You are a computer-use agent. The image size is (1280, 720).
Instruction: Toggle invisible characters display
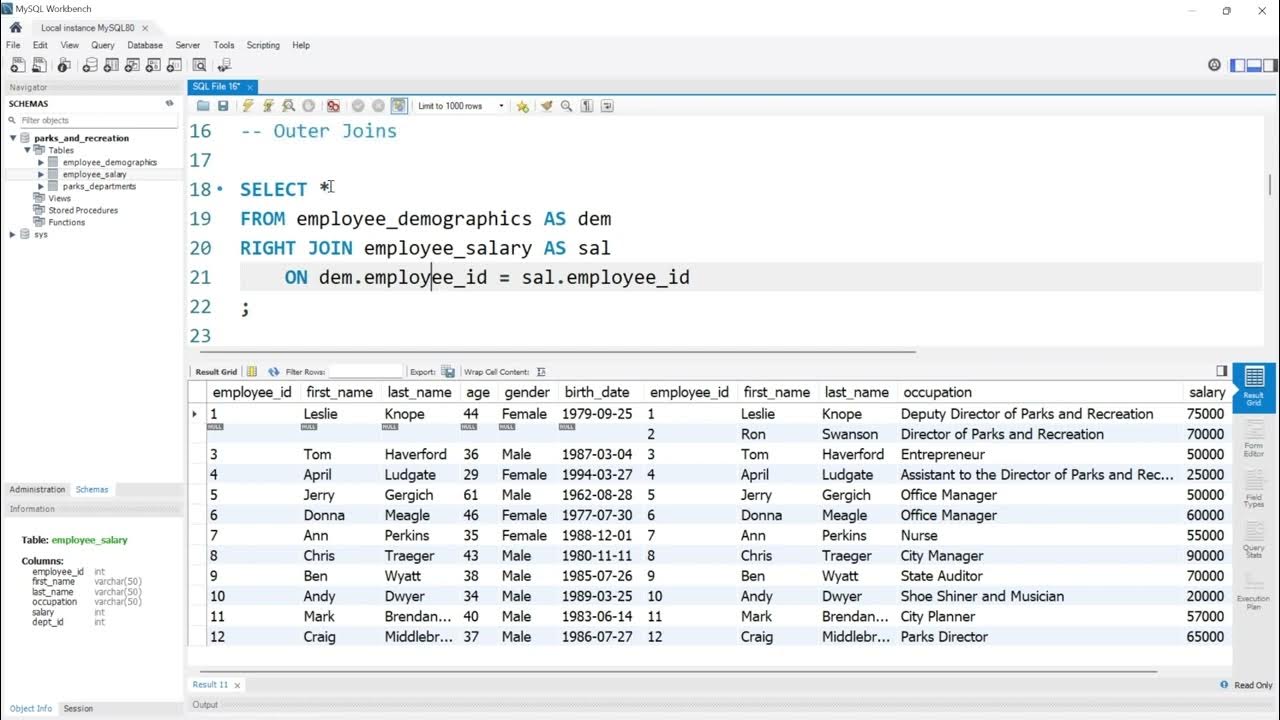[587, 106]
